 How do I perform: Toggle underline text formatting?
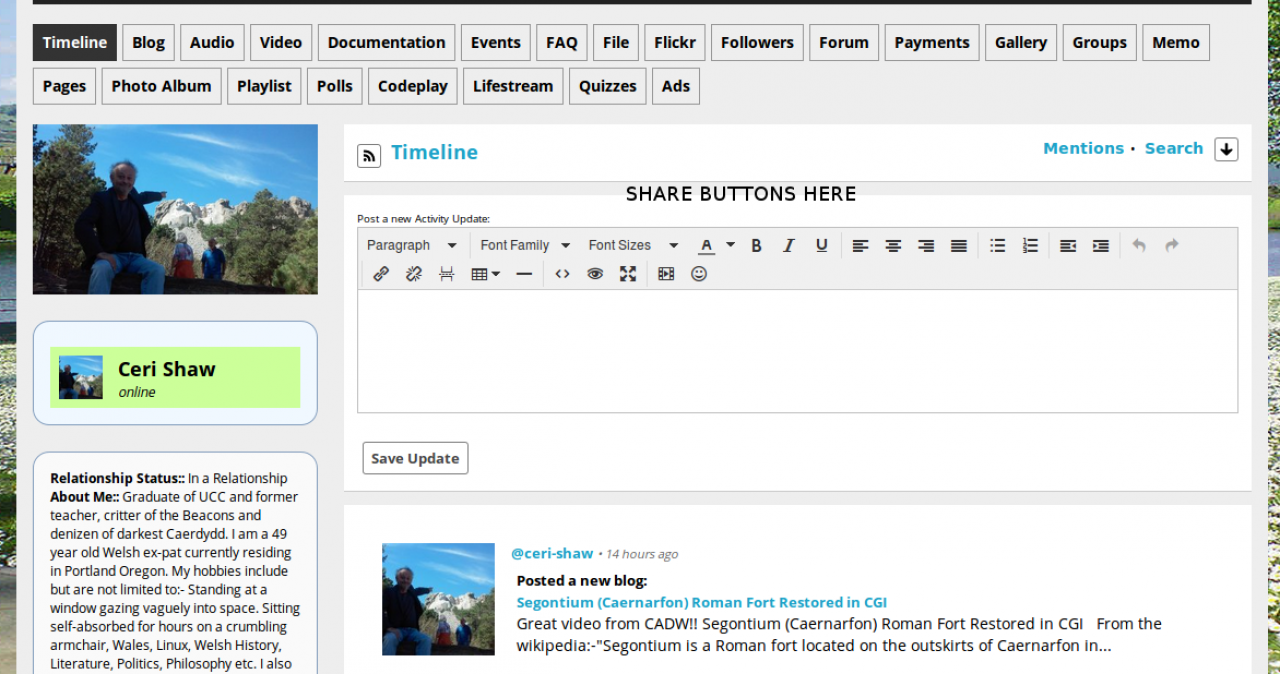(x=821, y=246)
